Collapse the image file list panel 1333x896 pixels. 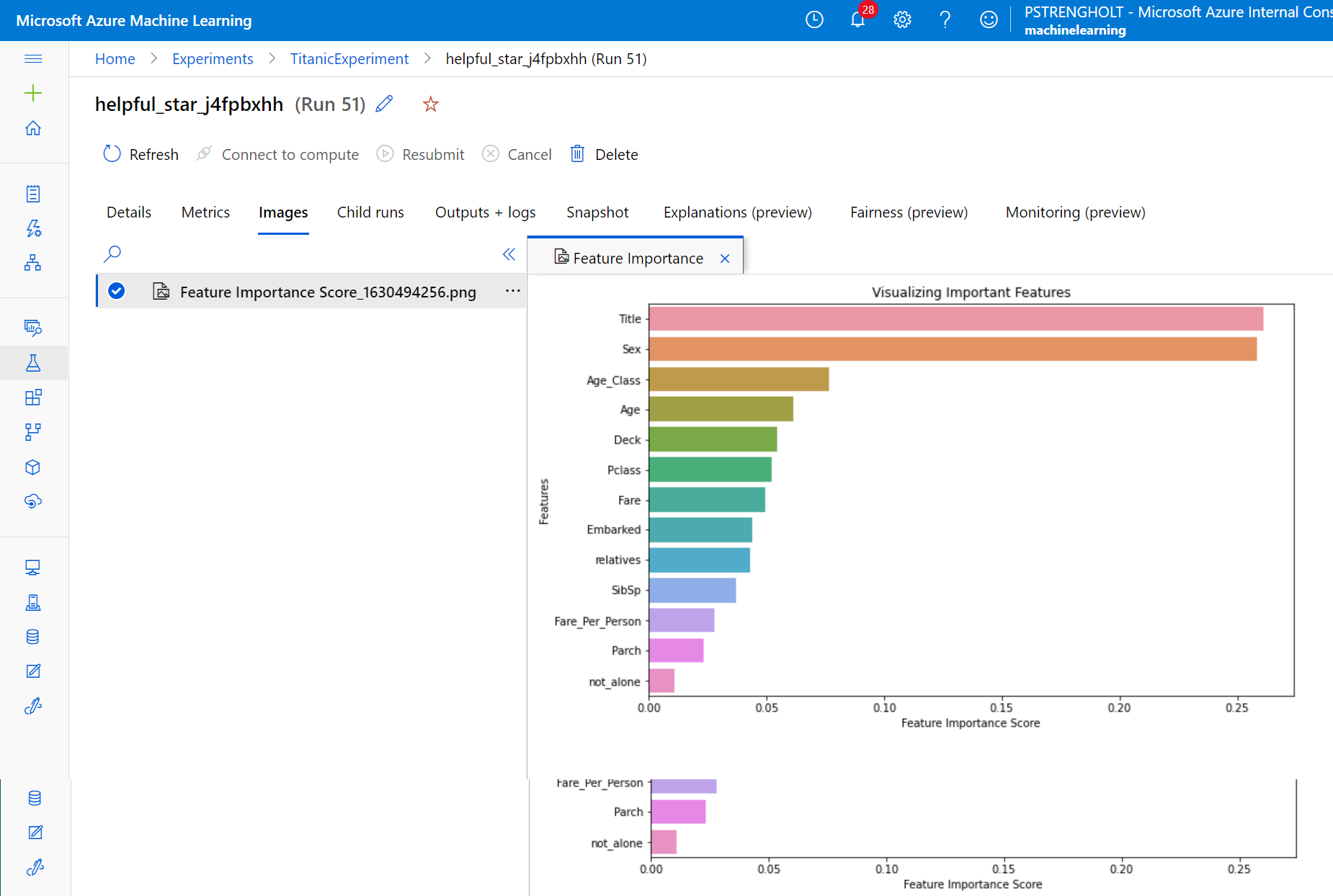pyautogui.click(x=509, y=254)
